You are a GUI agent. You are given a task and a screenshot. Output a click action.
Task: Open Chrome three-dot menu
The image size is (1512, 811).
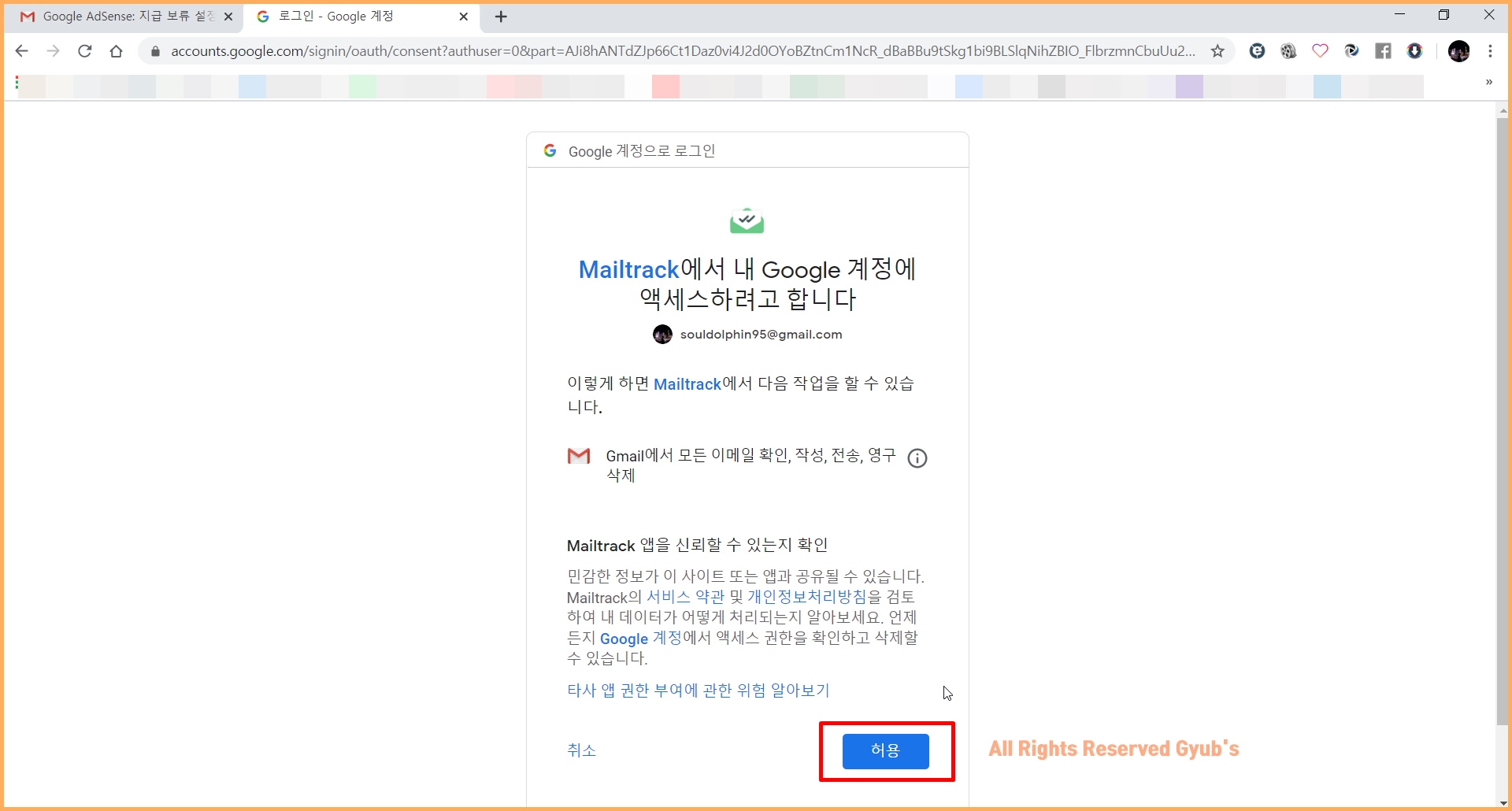pos(1491,51)
